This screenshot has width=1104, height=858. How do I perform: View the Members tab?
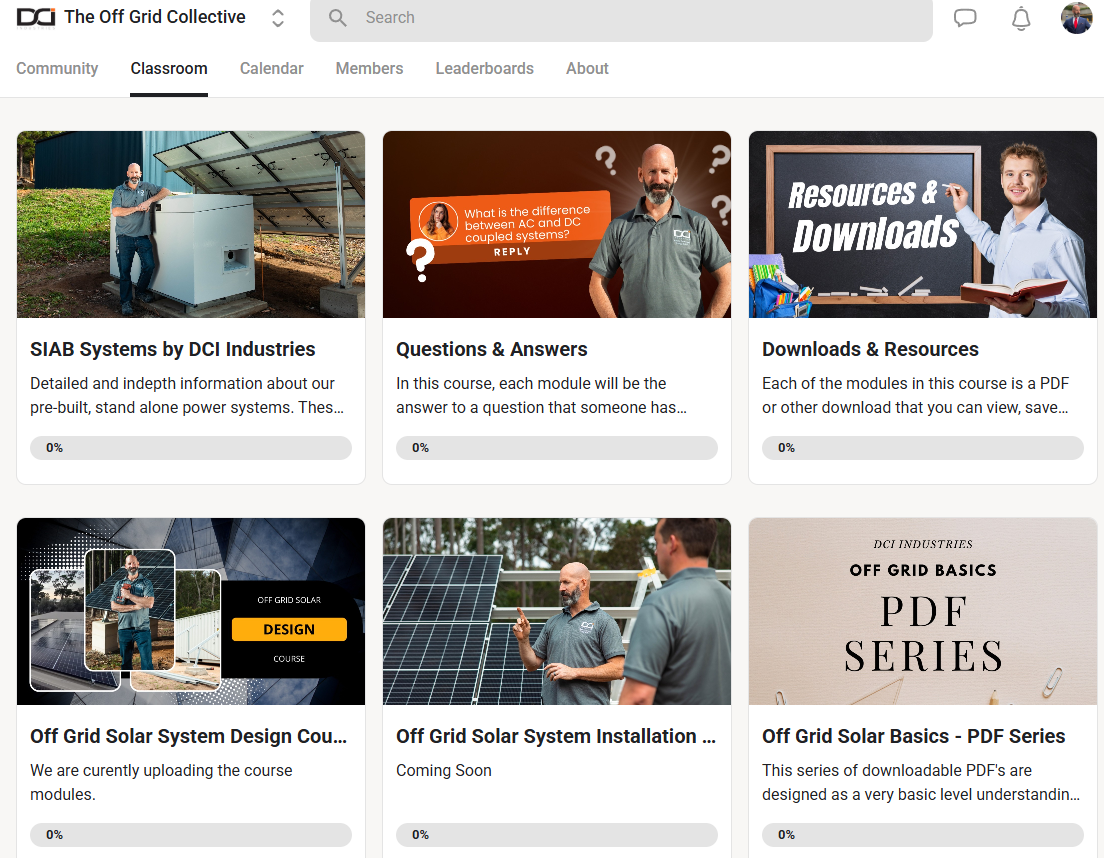point(369,68)
